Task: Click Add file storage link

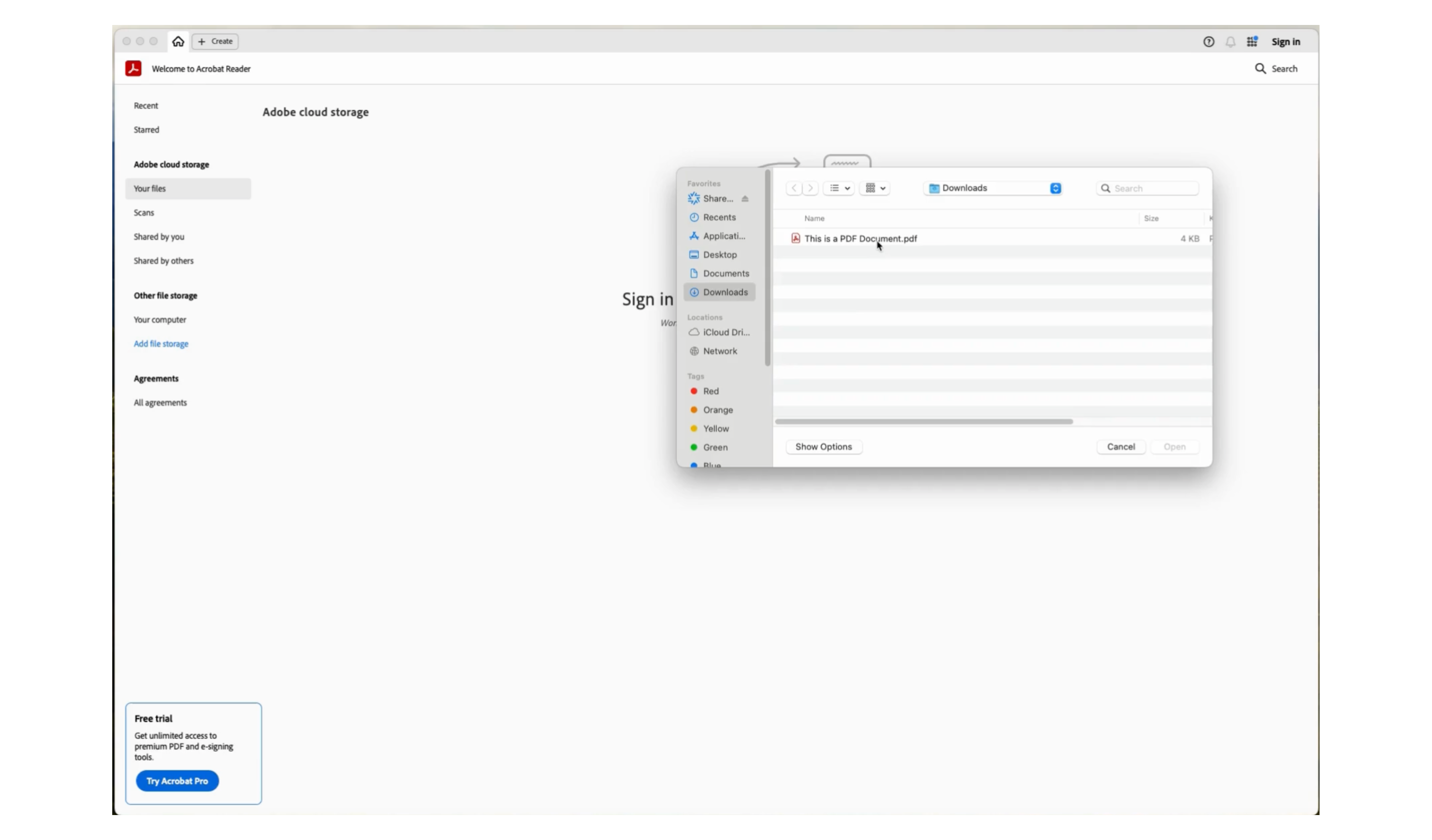Action: tap(161, 344)
